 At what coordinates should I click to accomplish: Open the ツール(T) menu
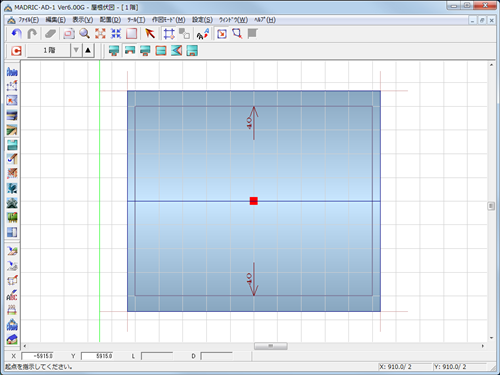pyautogui.click(x=136, y=20)
